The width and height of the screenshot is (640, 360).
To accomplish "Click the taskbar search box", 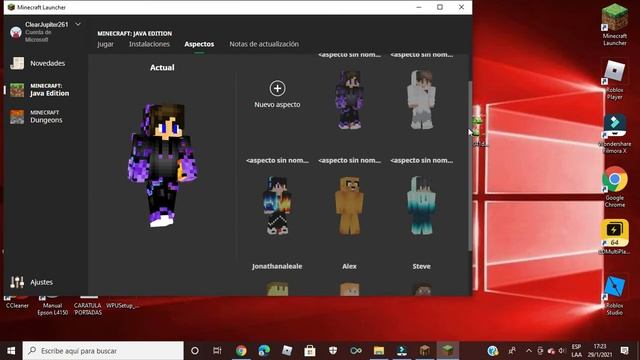I will 103,351.
